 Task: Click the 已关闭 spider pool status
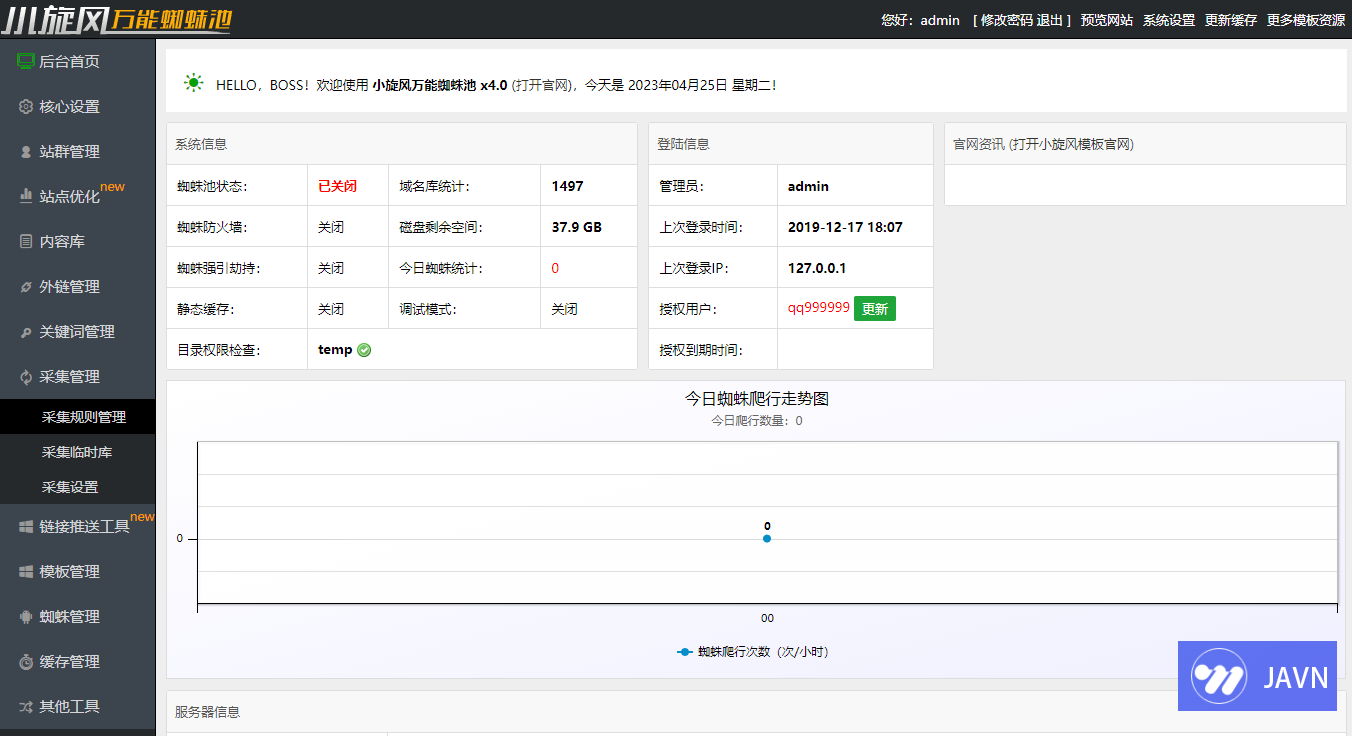pyautogui.click(x=337, y=186)
